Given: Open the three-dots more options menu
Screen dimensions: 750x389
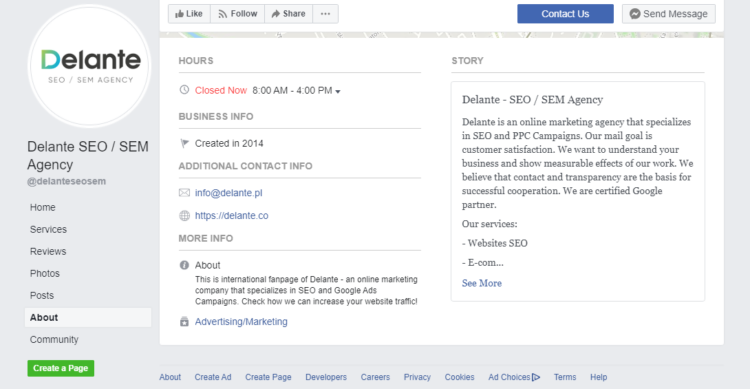Looking at the screenshot, I should tap(325, 14).
